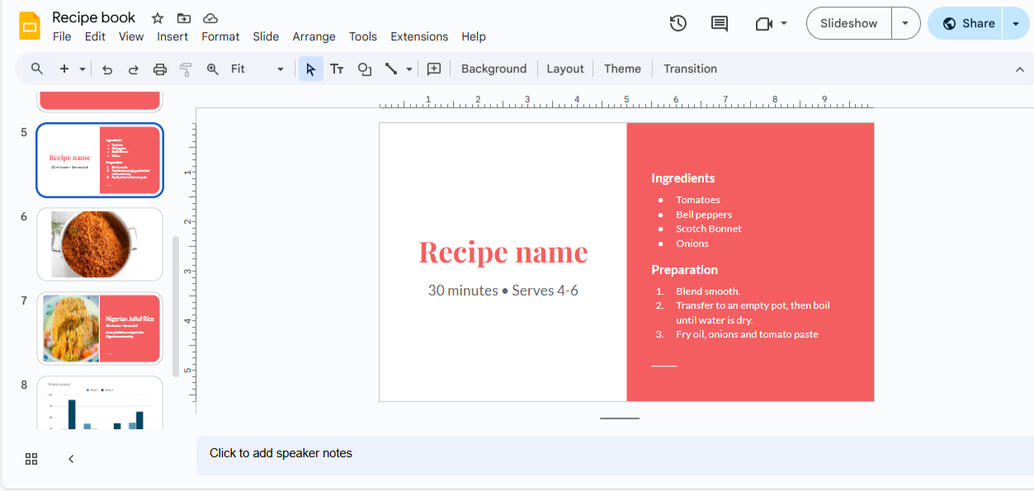The image size is (1034, 491).
Task: Click the Preparation heading on slide
Action: coord(684,270)
